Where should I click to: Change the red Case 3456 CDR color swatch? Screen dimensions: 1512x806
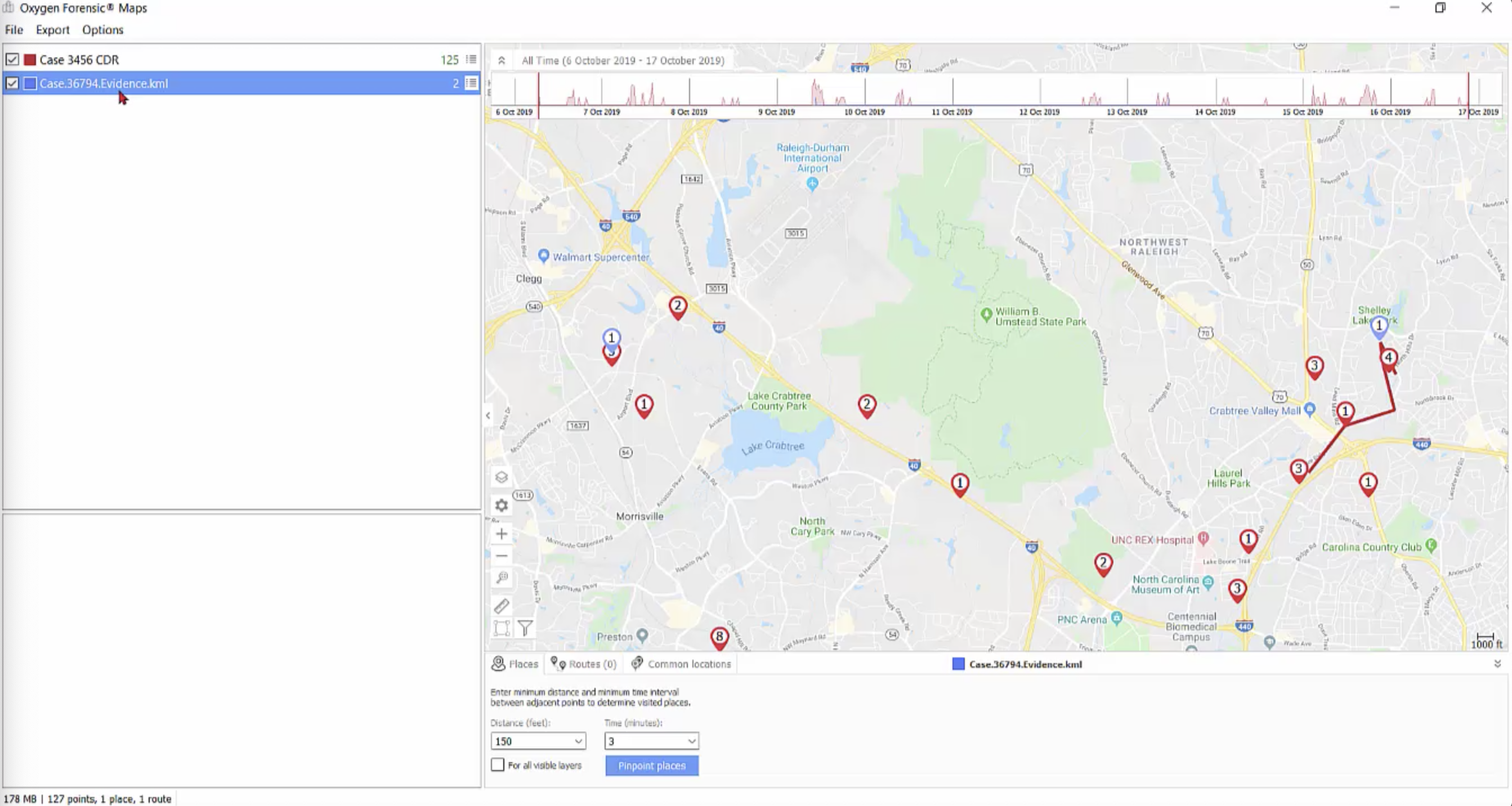(x=30, y=59)
